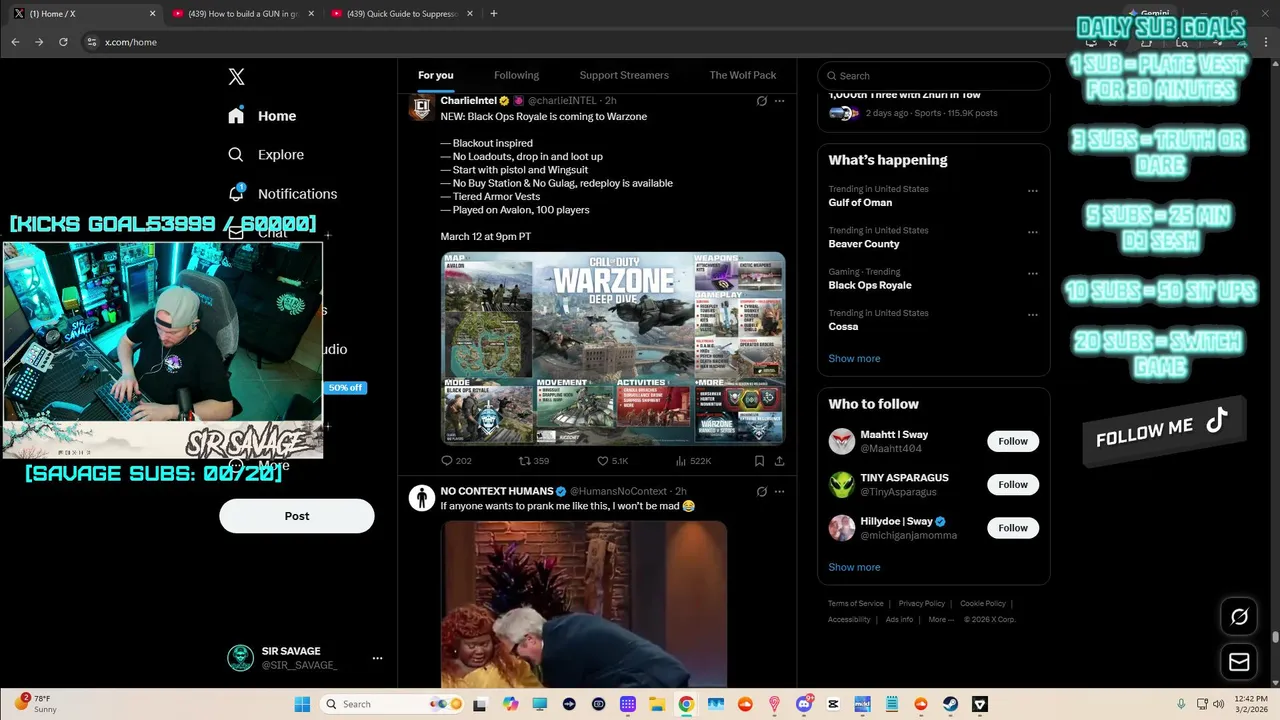
Task: Click the X logo in the sidebar
Action: 236,77
